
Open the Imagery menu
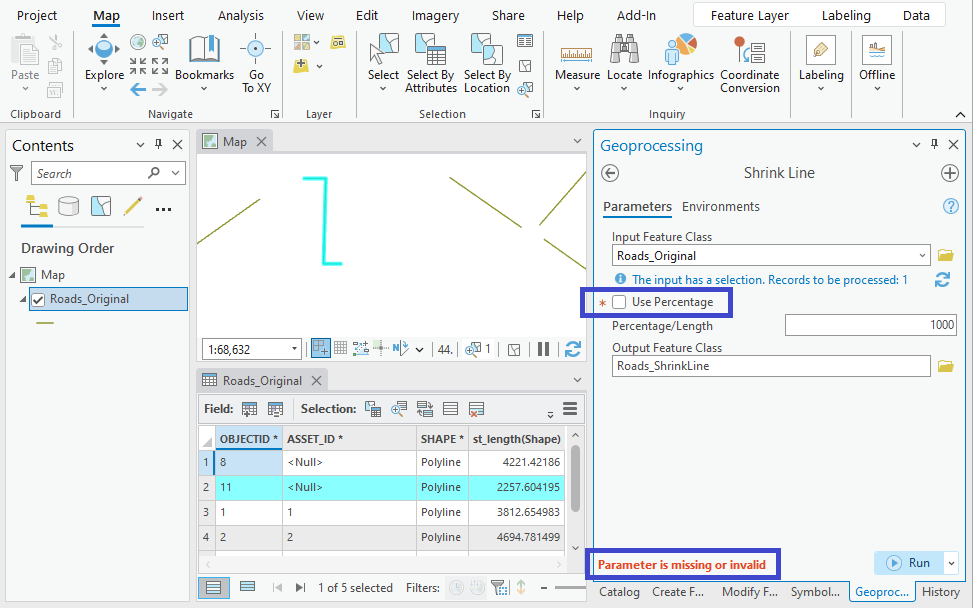coord(434,15)
